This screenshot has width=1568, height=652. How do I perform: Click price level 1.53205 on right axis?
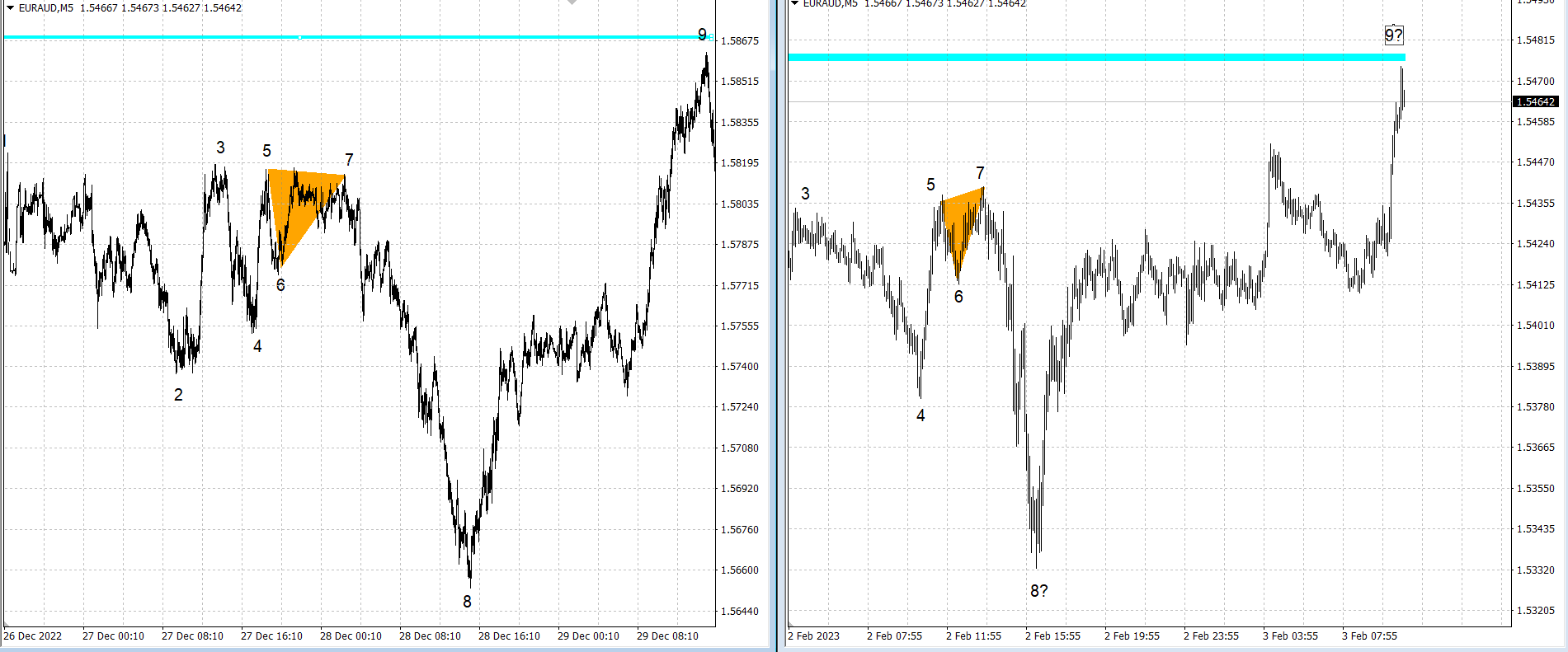1536,610
